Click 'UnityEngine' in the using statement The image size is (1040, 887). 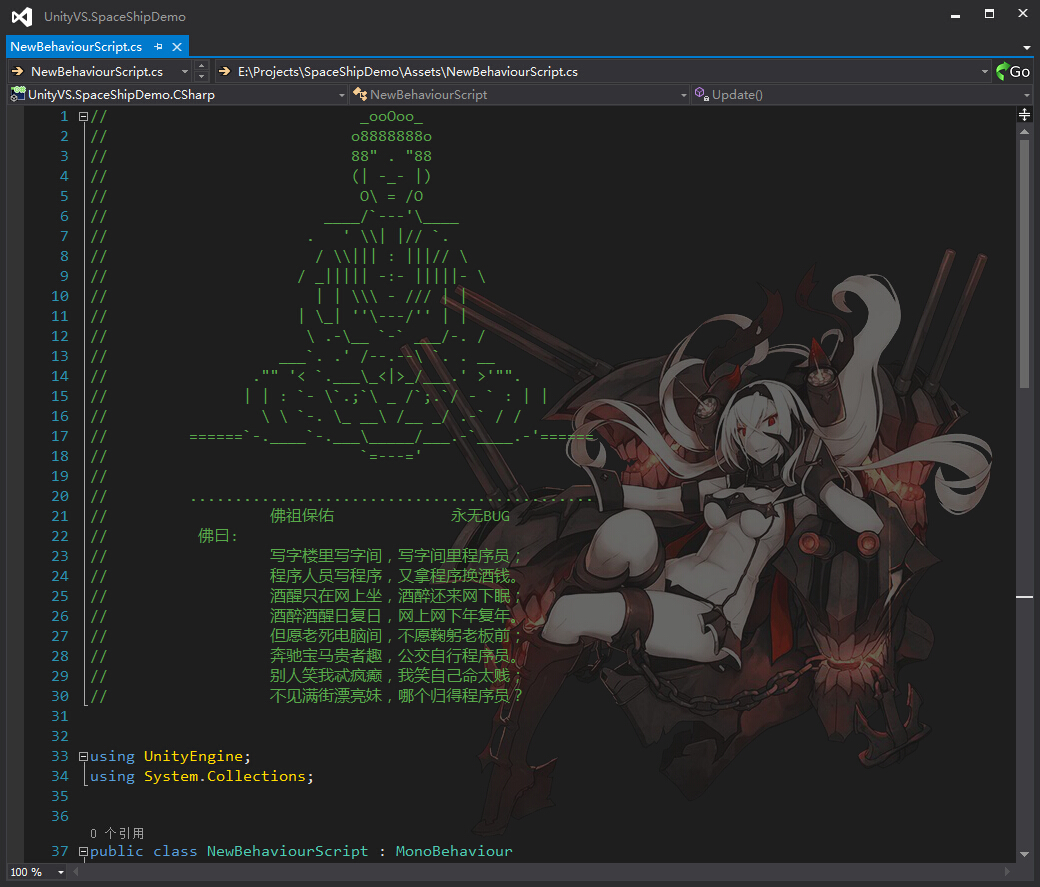pos(193,756)
